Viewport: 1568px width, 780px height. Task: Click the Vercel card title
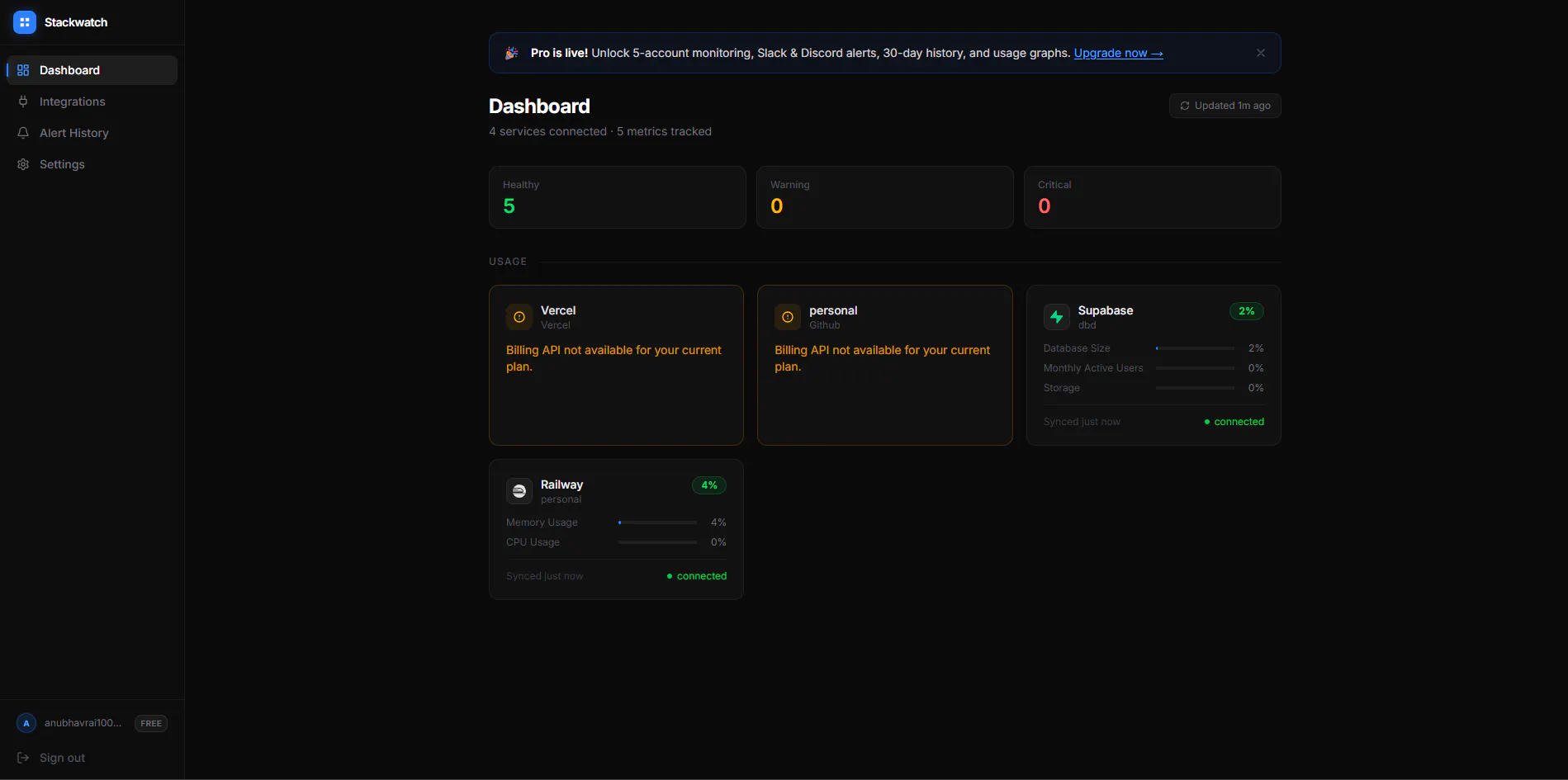(x=558, y=310)
